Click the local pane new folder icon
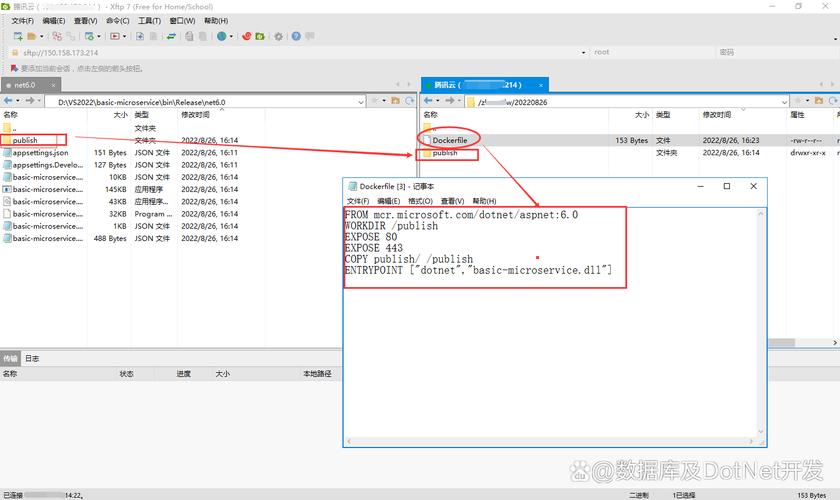840x500 pixels. (x=395, y=100)
